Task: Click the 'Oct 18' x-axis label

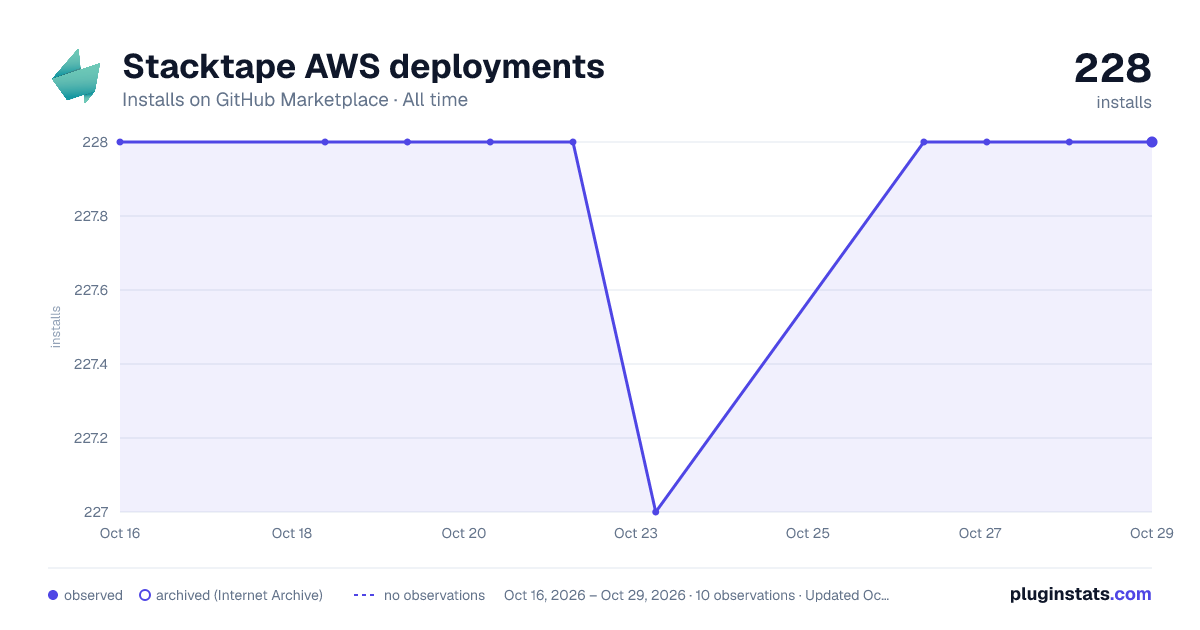Action: coord(292,533)
